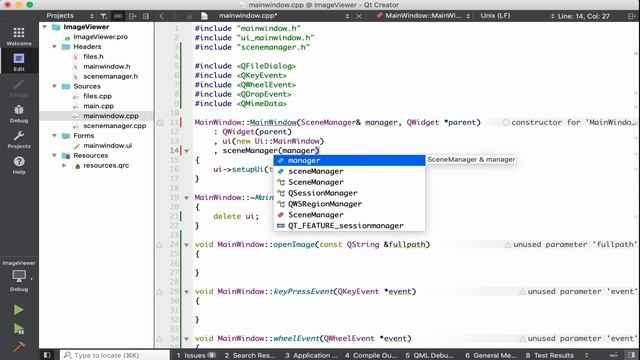Change the Unix (LF) line ending setting
Image resolution: width=640 pixels, height=360 pixels.
pyautogui.click(x=495, y=16)
